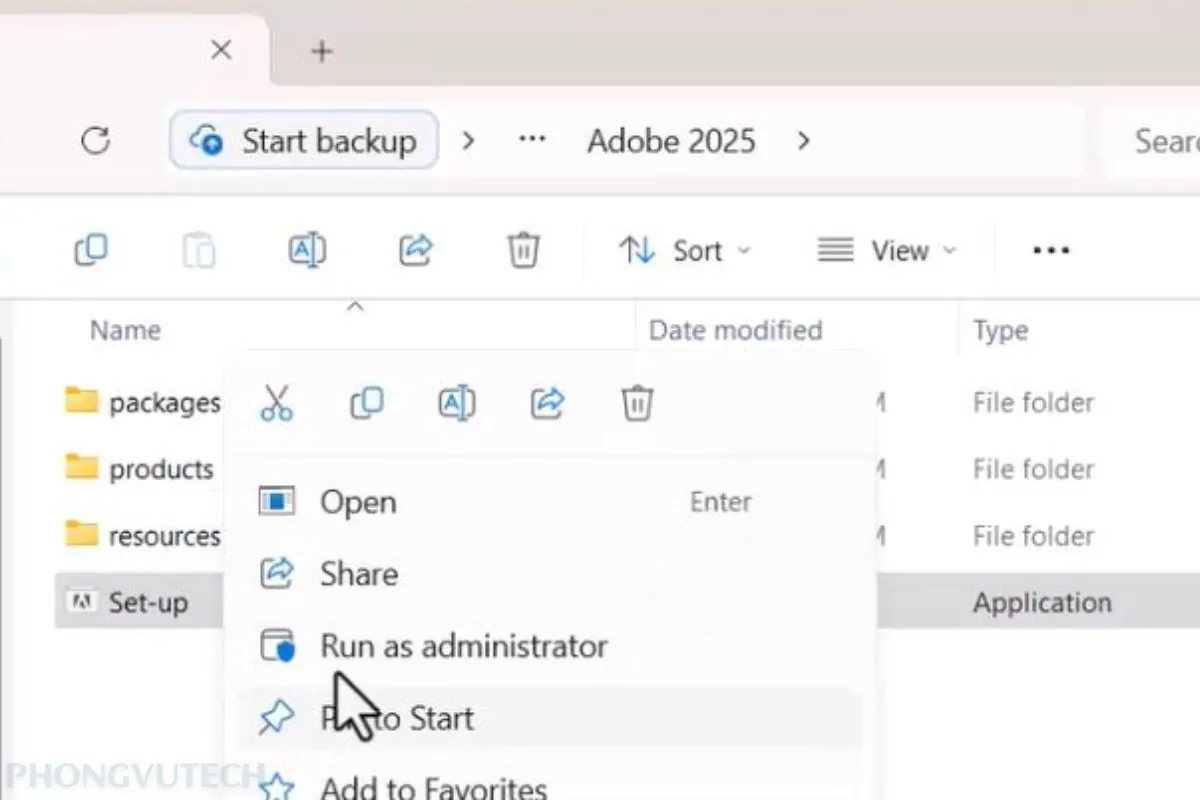Open the Sort dropdown

pyautogui.click(x=685, y=250)
